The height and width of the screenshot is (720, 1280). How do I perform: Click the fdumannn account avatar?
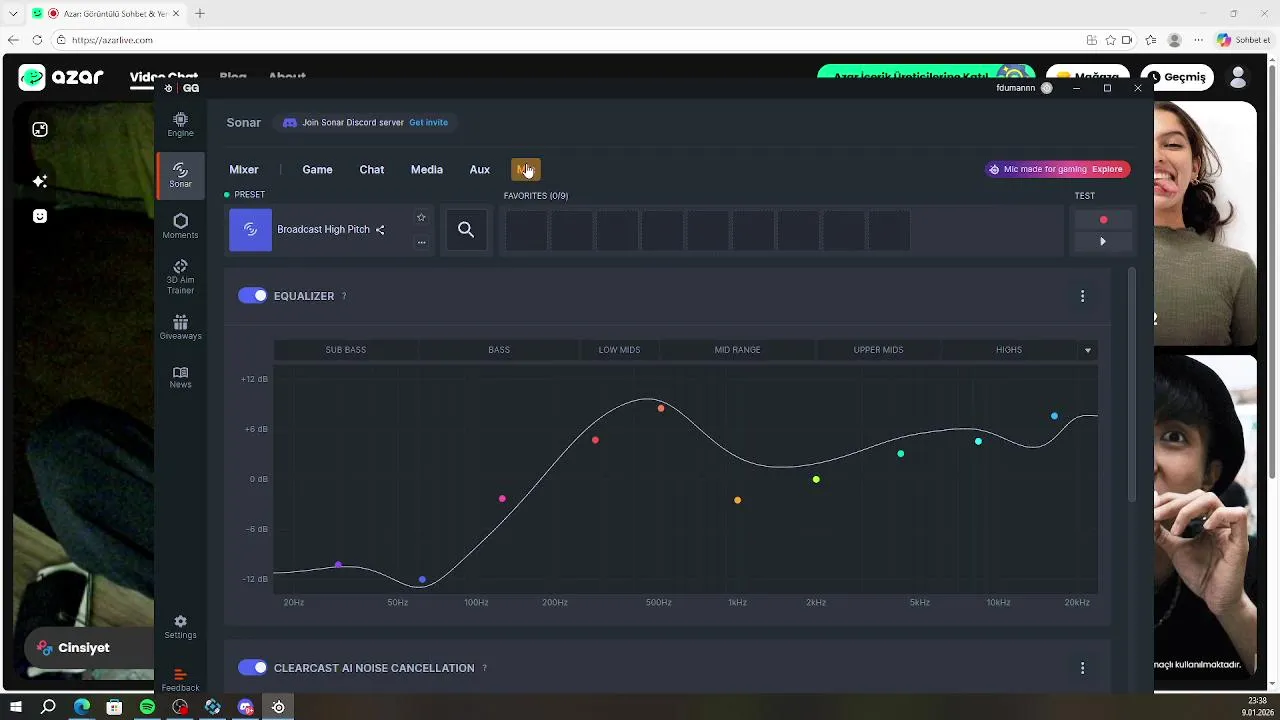(x=1046, y=88)
